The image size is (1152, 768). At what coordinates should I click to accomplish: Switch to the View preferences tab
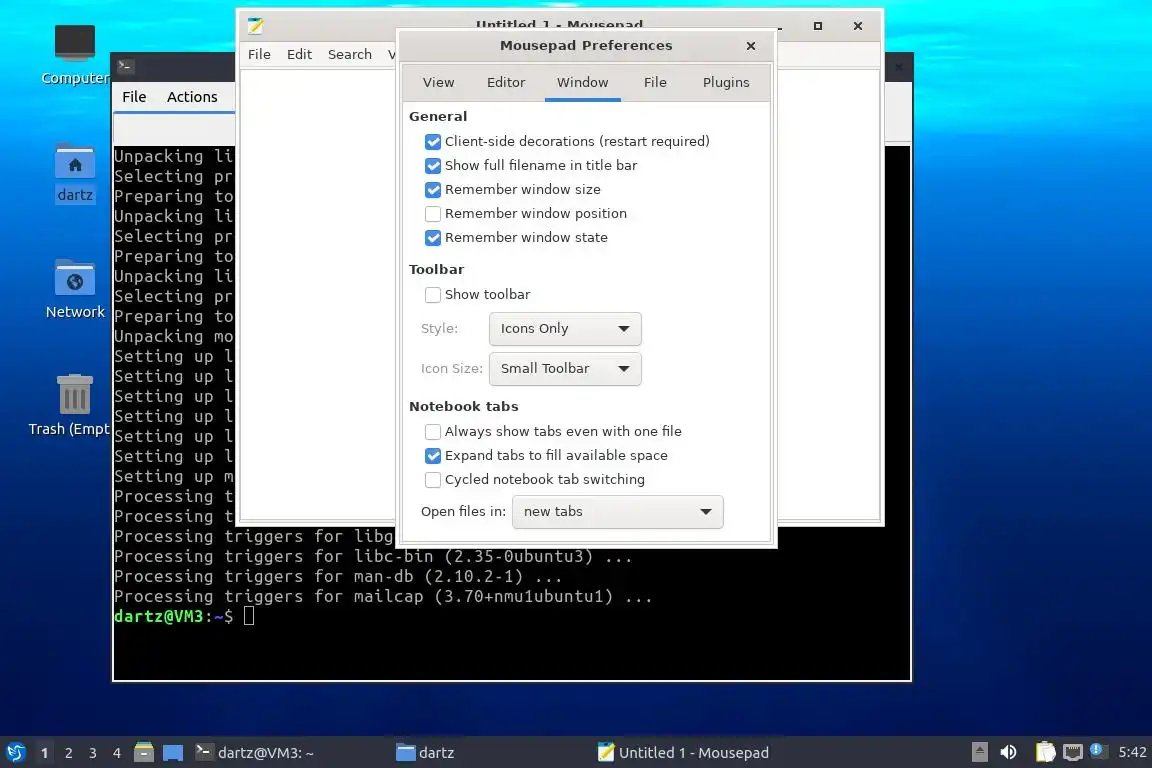(x=438, y=82)
